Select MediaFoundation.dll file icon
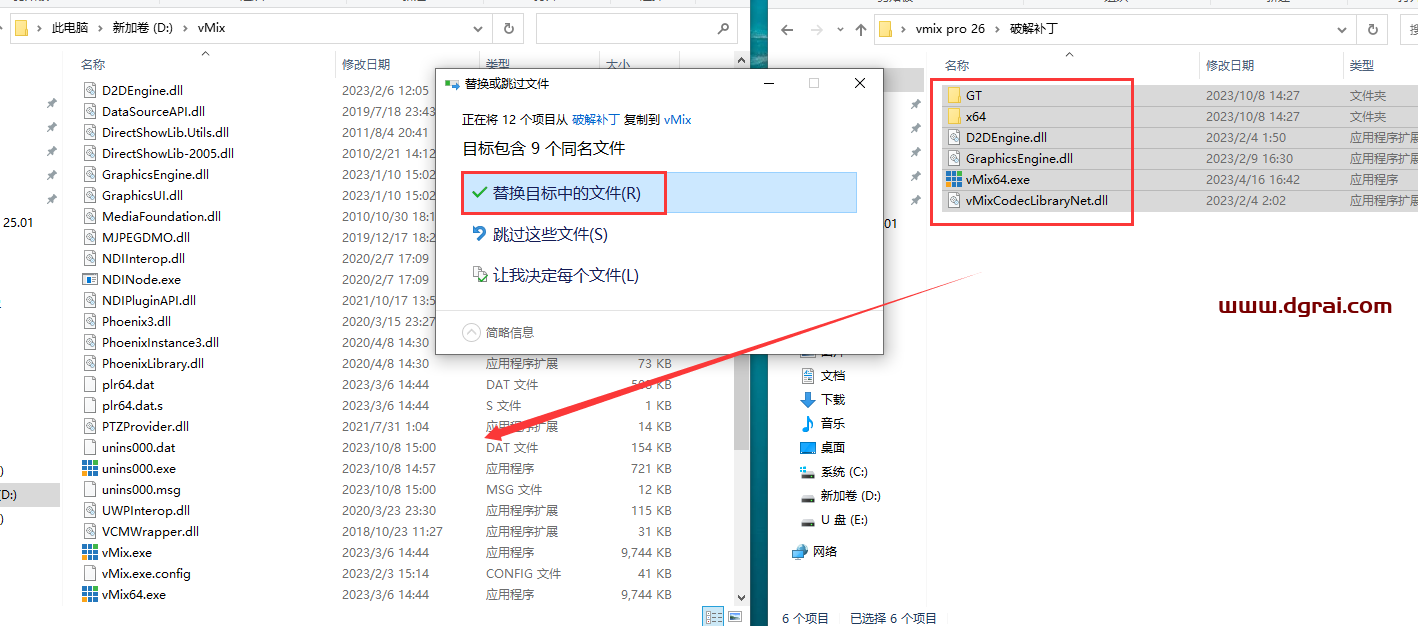This screenshot has height=626, width=1418. click(90, 216)
